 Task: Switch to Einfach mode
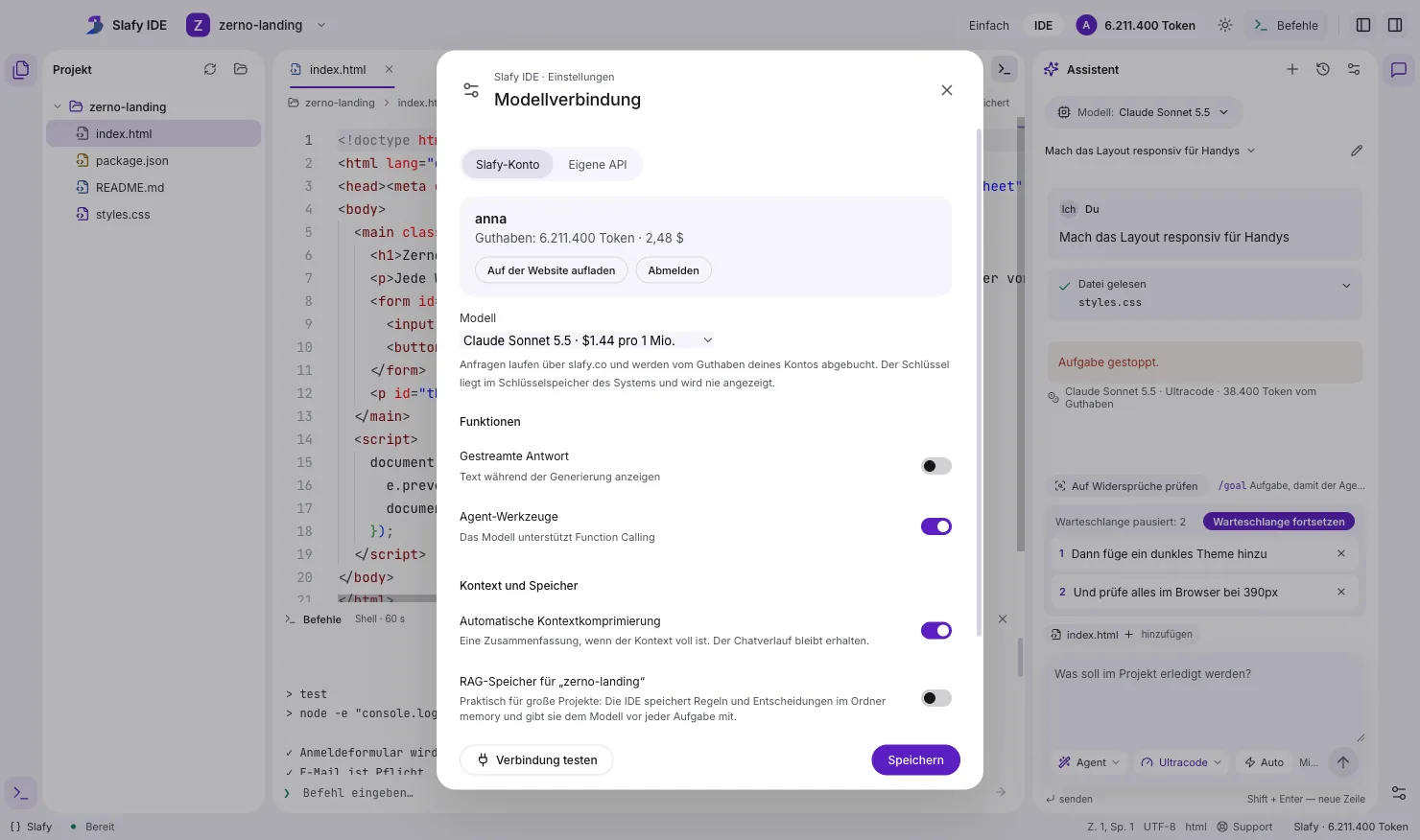tap(989, 26)
